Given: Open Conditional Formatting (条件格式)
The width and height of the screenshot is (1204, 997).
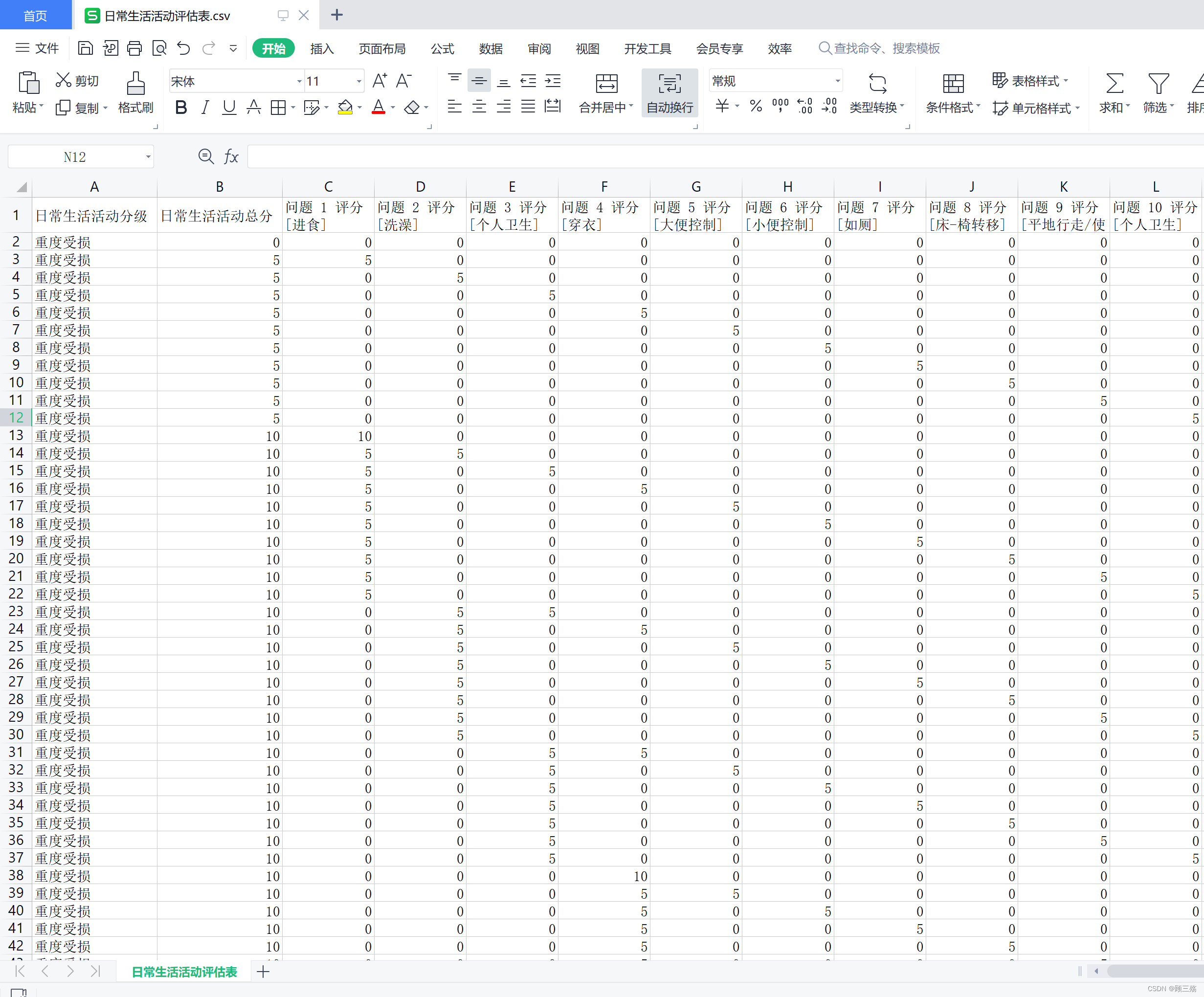Looking at the screenshot, I should (953, 93).
